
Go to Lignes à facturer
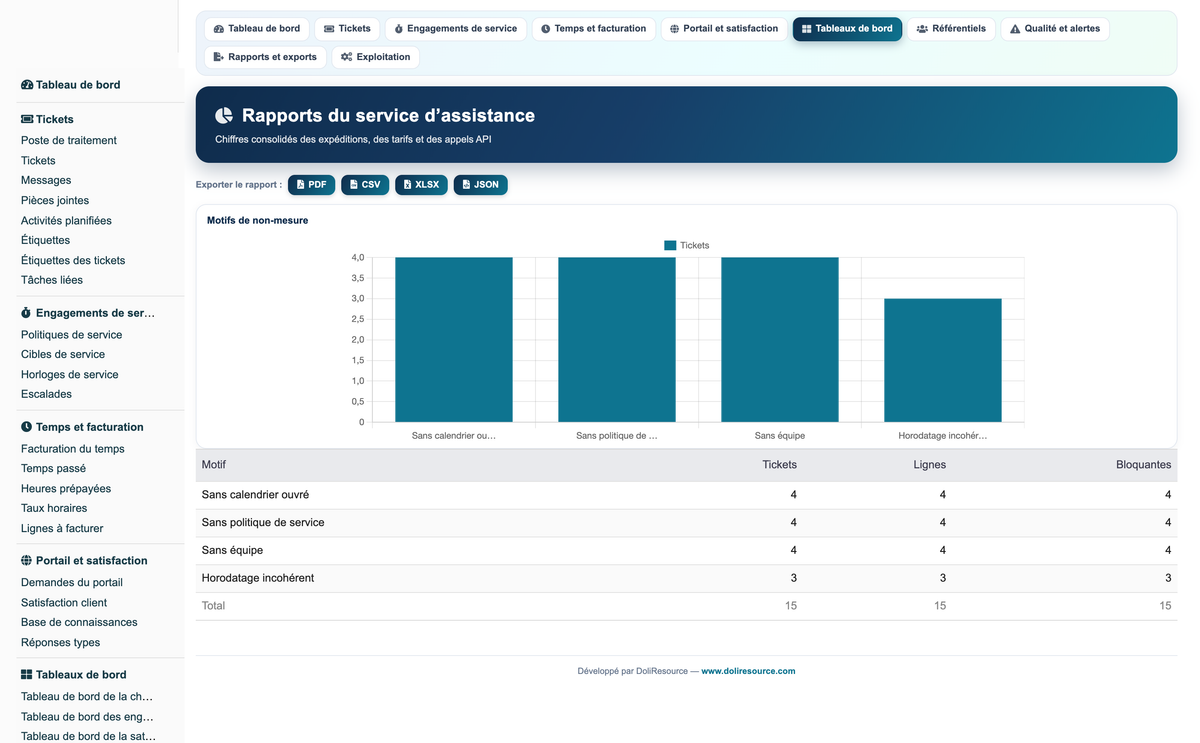click(62, 529)
